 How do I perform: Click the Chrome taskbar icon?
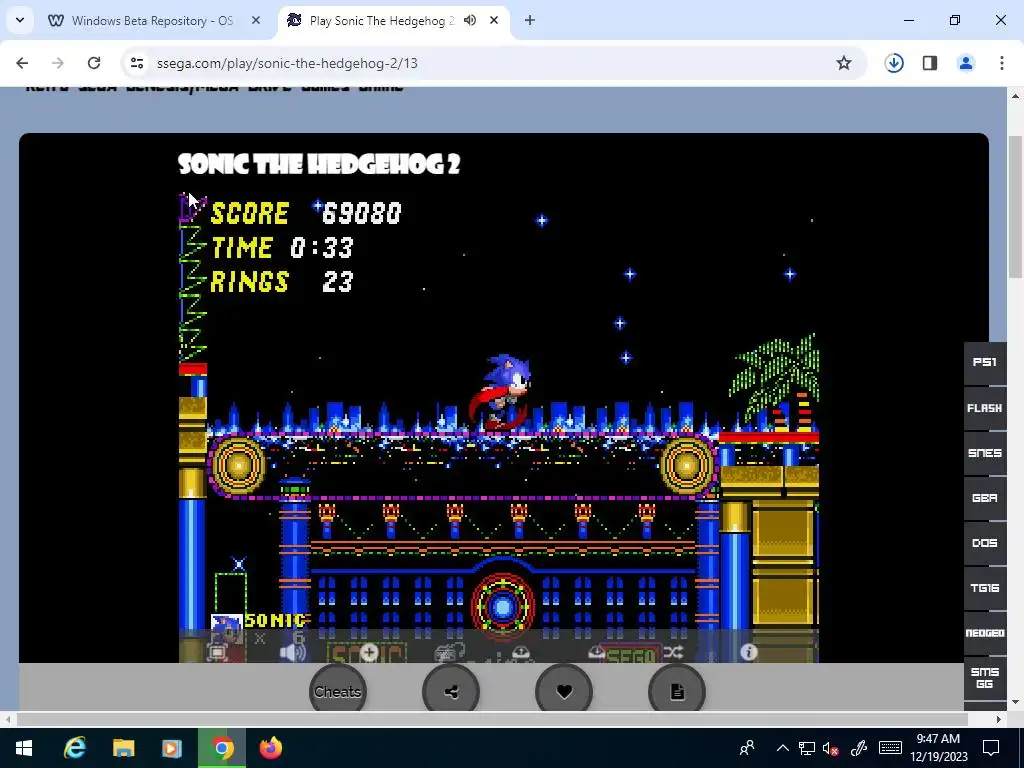coord(221,748)
